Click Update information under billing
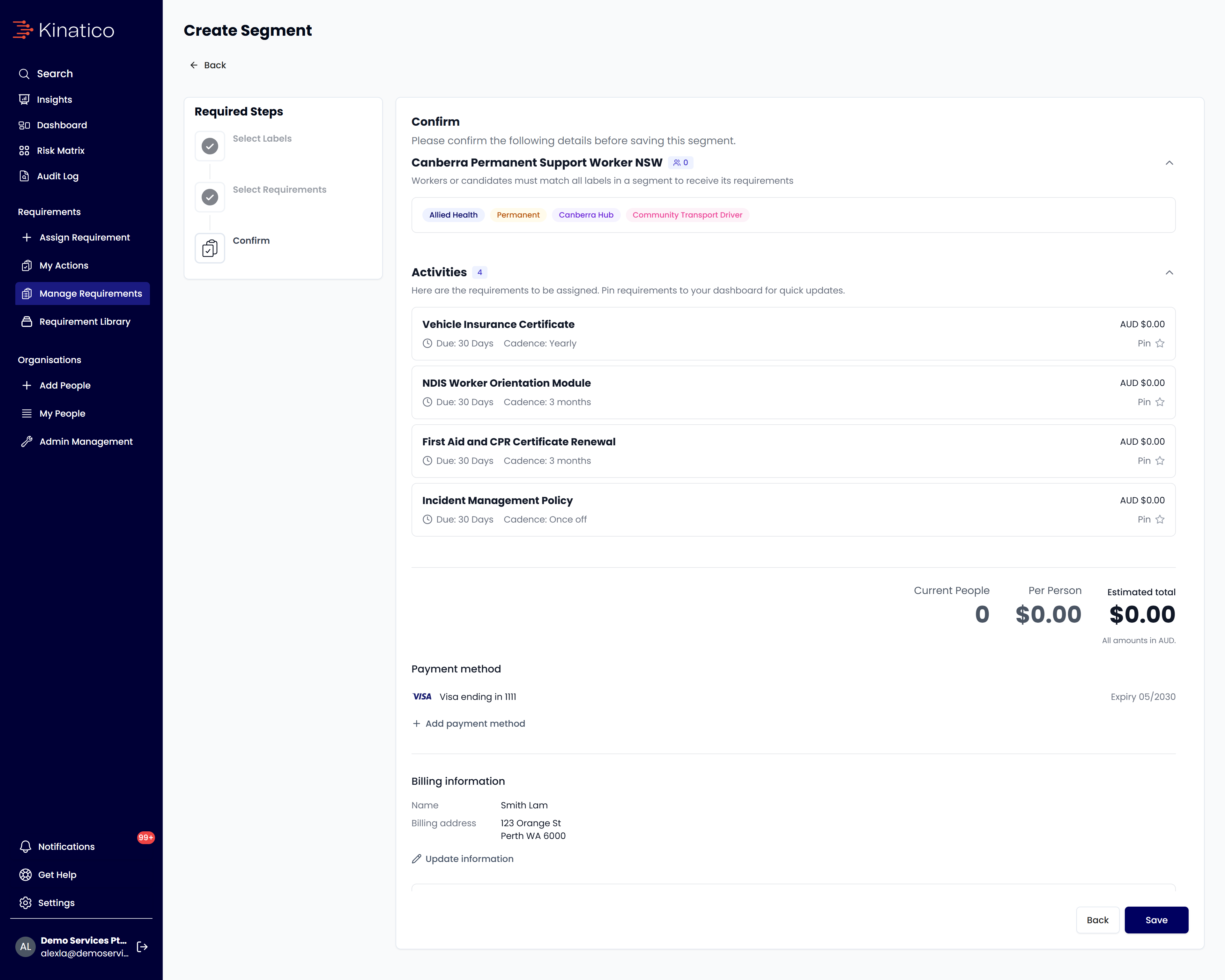This screenshot has height=980, width=1225. pos(463,859)
